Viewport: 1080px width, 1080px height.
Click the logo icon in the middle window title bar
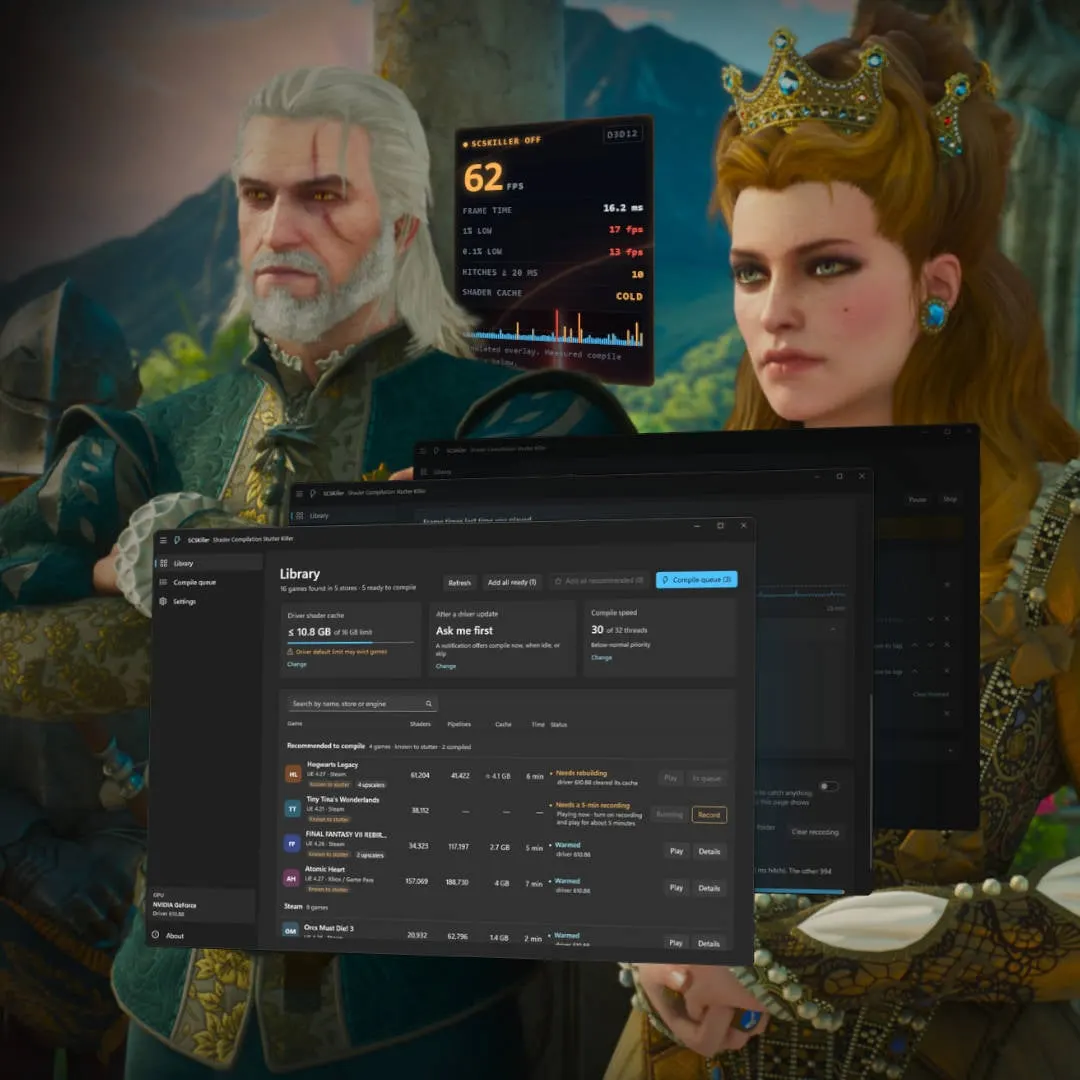pos(313,493)
